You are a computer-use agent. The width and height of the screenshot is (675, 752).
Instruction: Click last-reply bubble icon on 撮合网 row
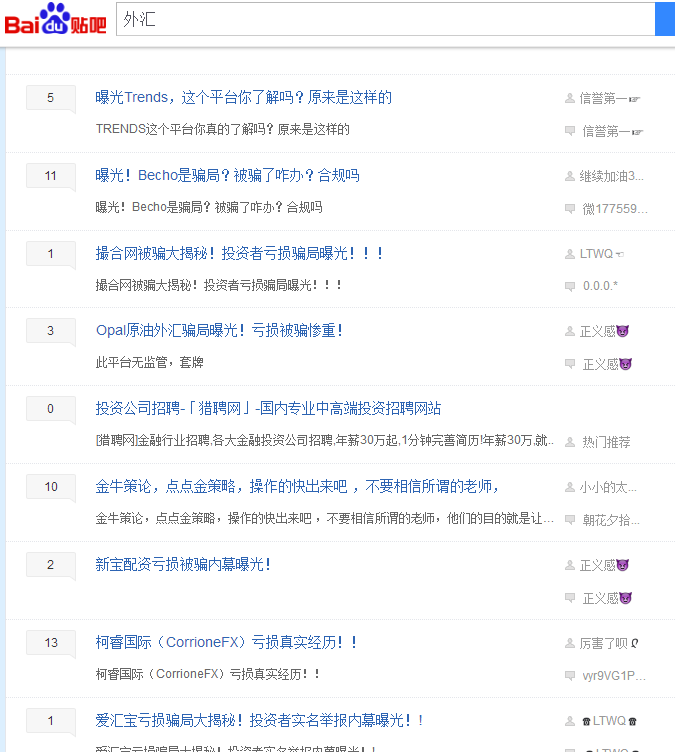(570, 287)
